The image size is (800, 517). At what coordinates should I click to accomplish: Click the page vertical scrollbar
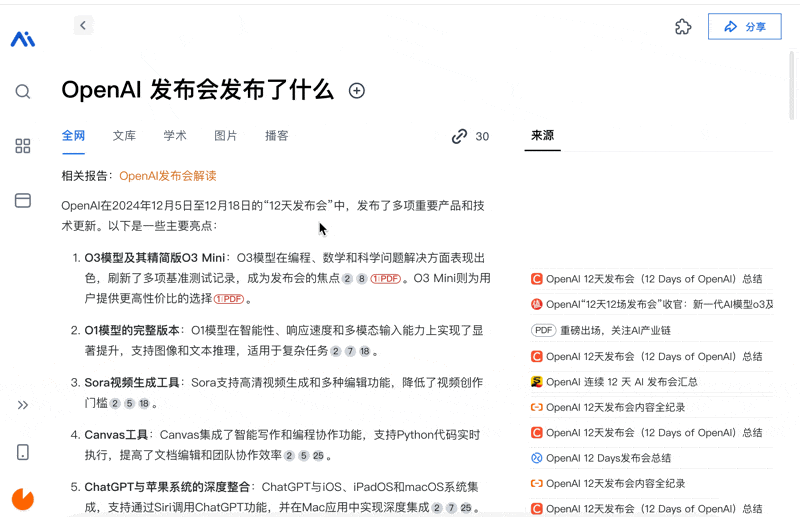pyautogui.click(x=792, y=86)
